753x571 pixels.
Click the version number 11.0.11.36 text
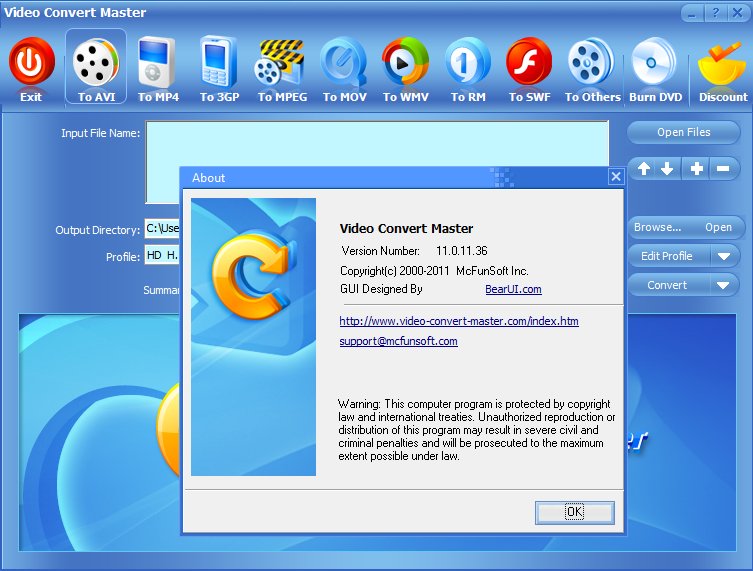click(x=462, y=251)
